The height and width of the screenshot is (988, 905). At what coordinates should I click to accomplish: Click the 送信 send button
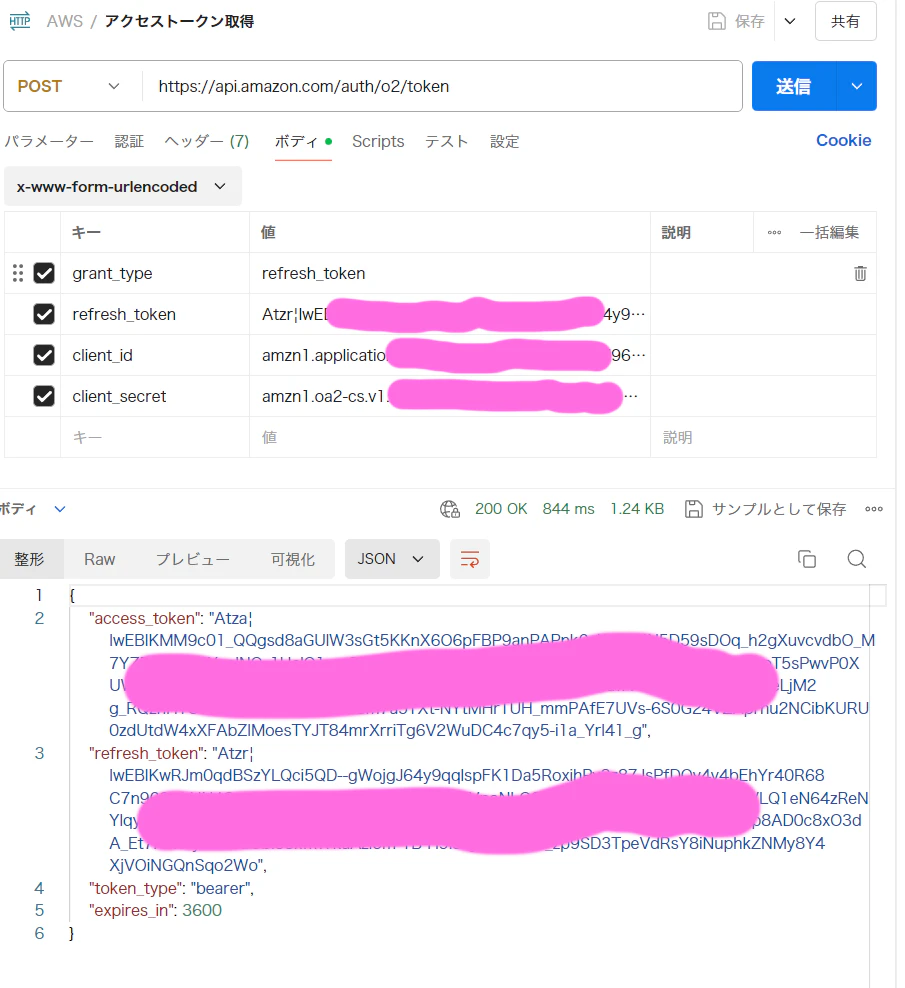[793, 86]
